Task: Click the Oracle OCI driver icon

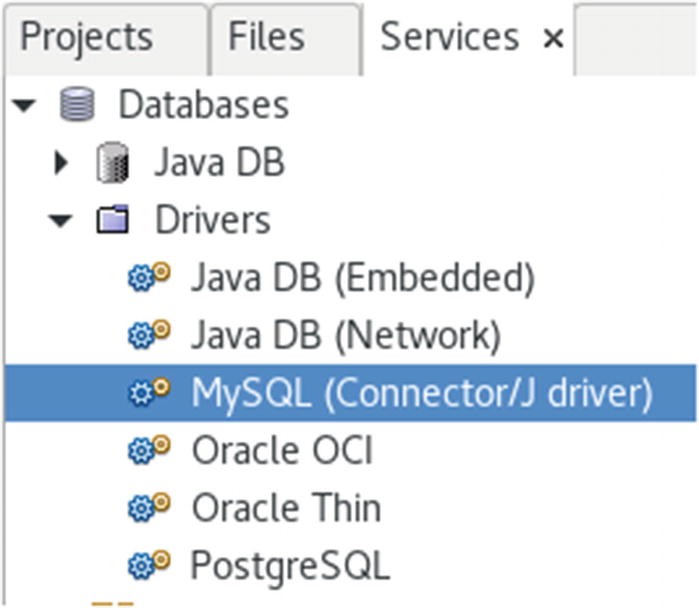Action: tap(149, 449)
